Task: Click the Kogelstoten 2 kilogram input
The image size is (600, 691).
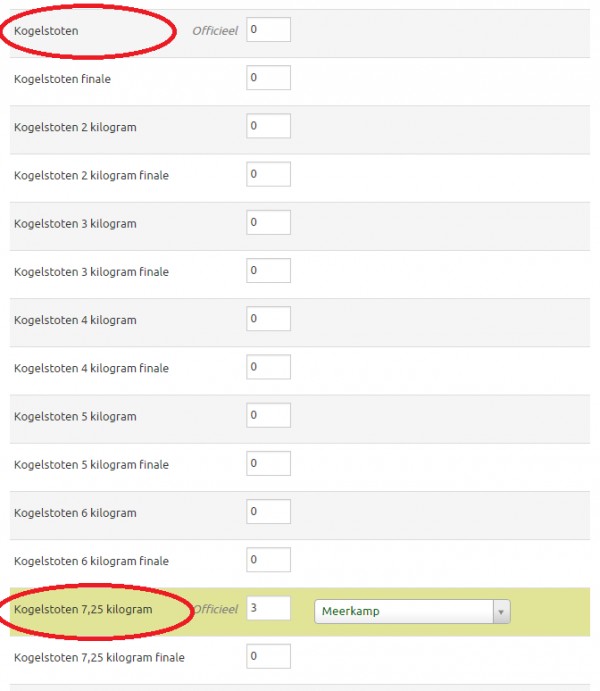Action: (x=268, y=126)
